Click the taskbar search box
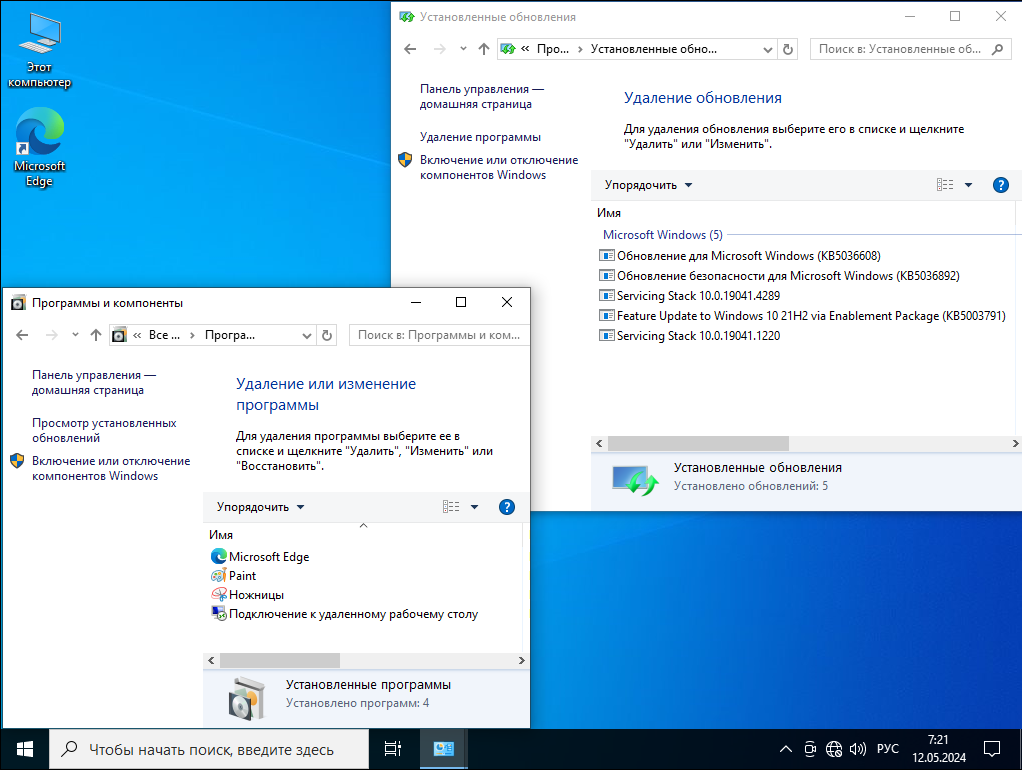1022x770 pixels. tap(209, 750)
